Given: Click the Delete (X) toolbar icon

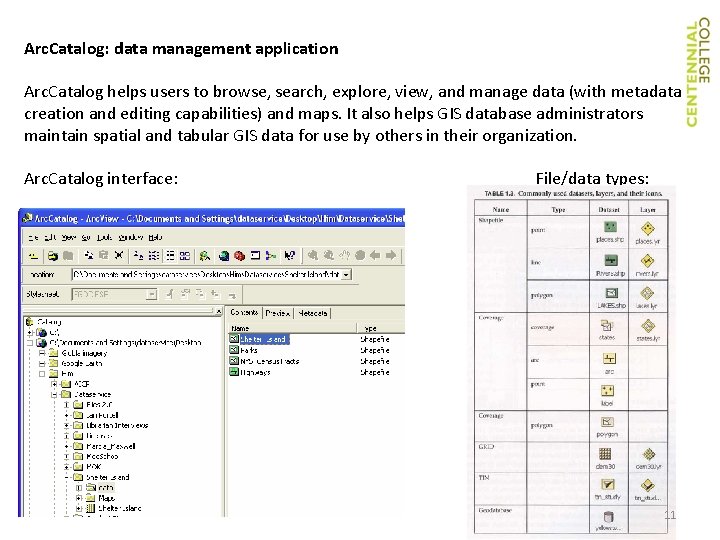Looking at the screenshot, I should click(x=119, y=256).
